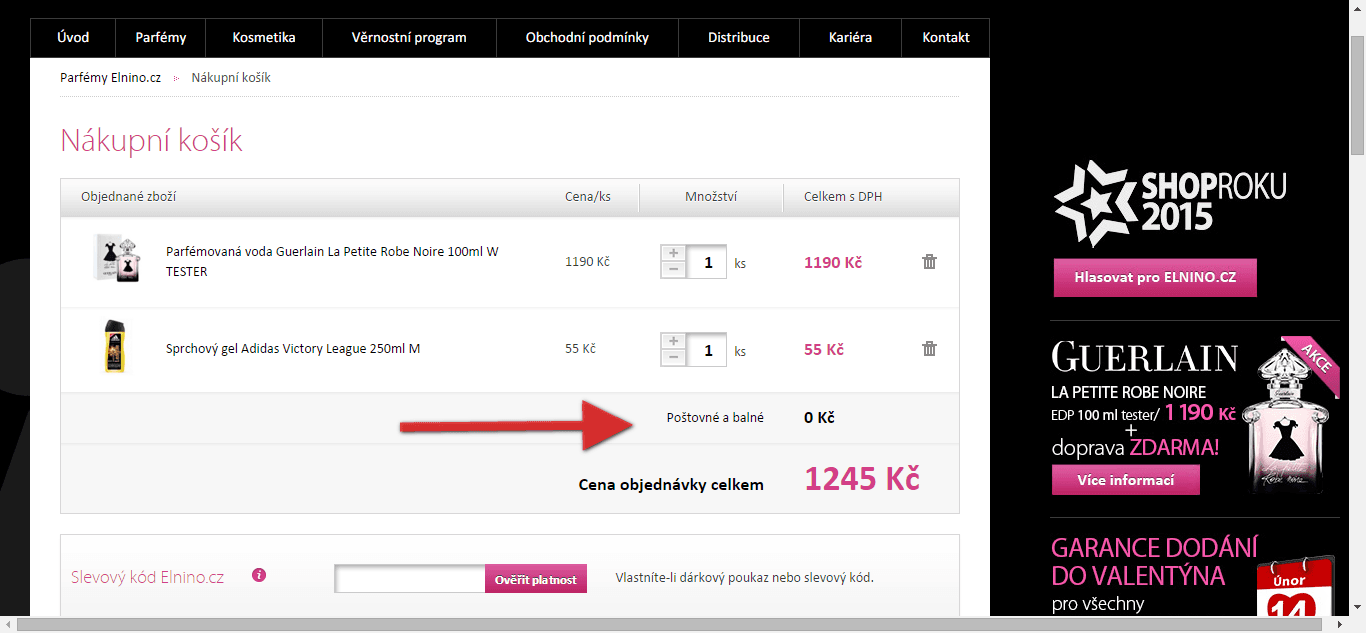Follow Parfémy Elnino.cz breadcrumb link

point(110,77)
